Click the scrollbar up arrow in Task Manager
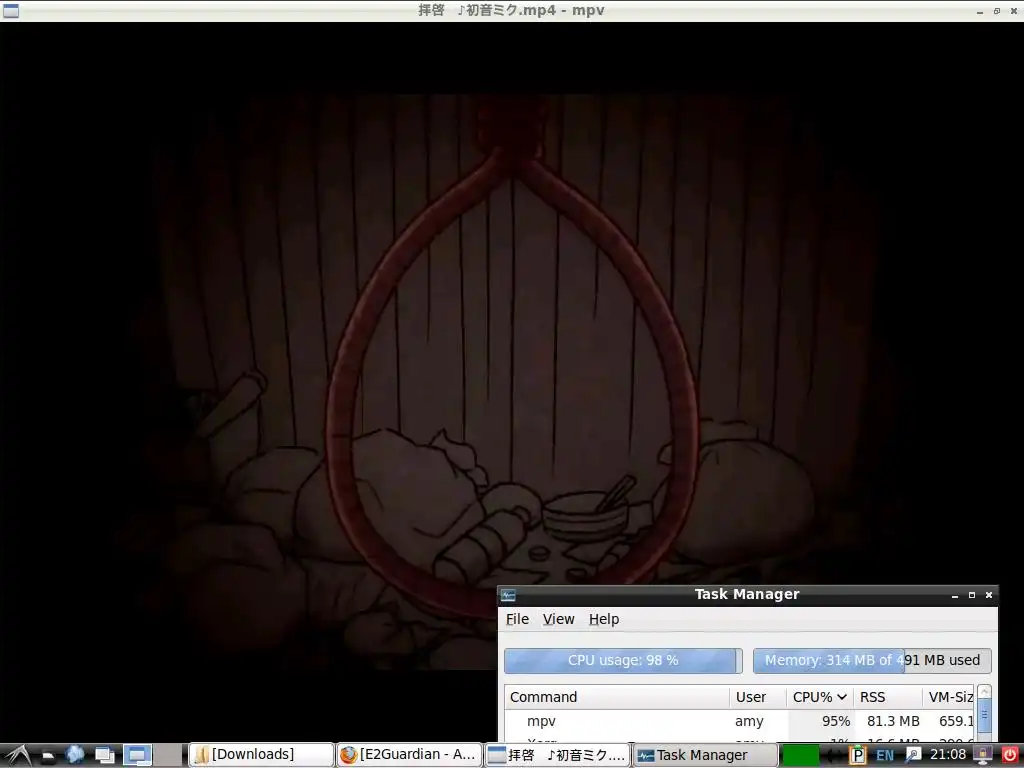Image resolution: width=1024 pixels, height=768 pixels. (984, 692)
